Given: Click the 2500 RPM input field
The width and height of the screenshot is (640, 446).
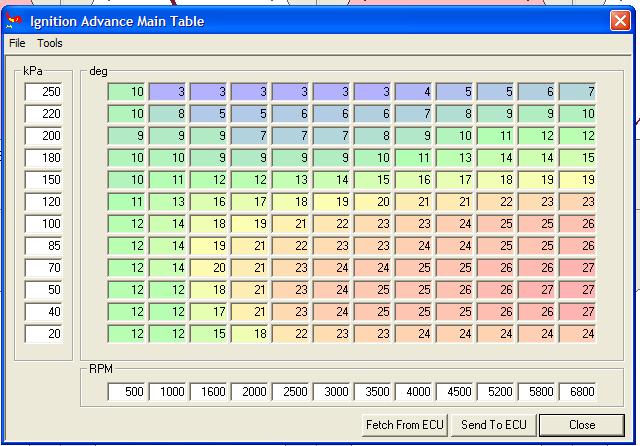Looking at the screenshot, I should pyautogui.click(x=290, y=392).
